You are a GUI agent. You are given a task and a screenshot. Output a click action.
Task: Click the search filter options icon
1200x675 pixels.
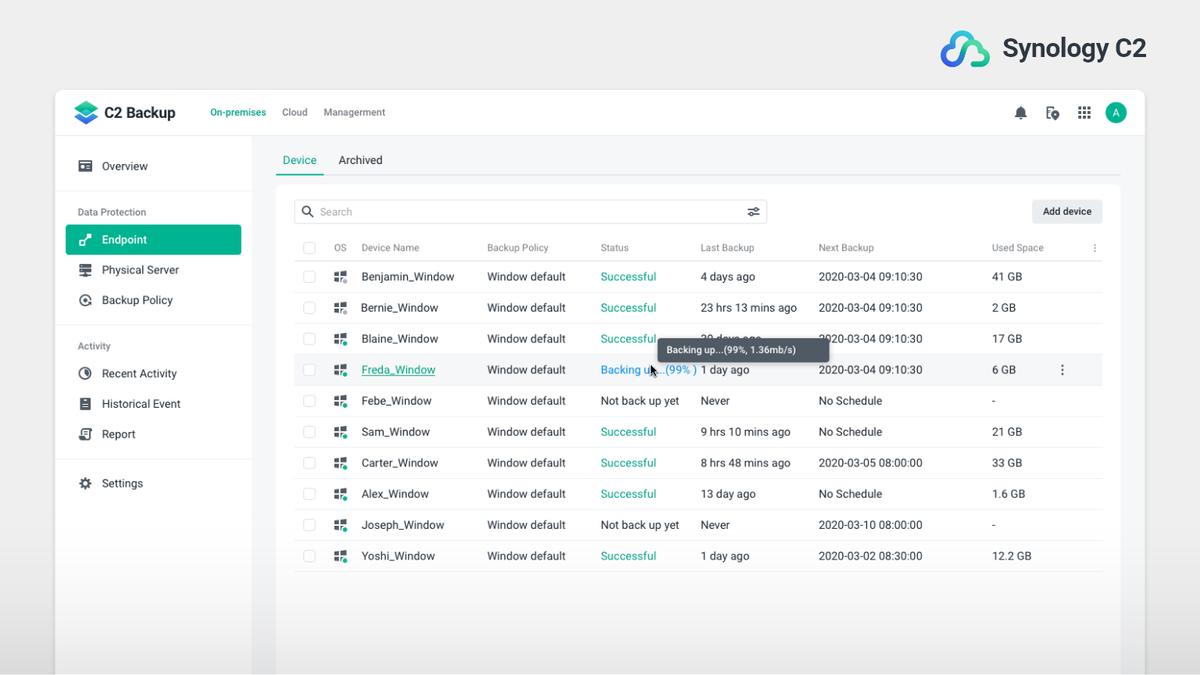(x=753, y=212)
